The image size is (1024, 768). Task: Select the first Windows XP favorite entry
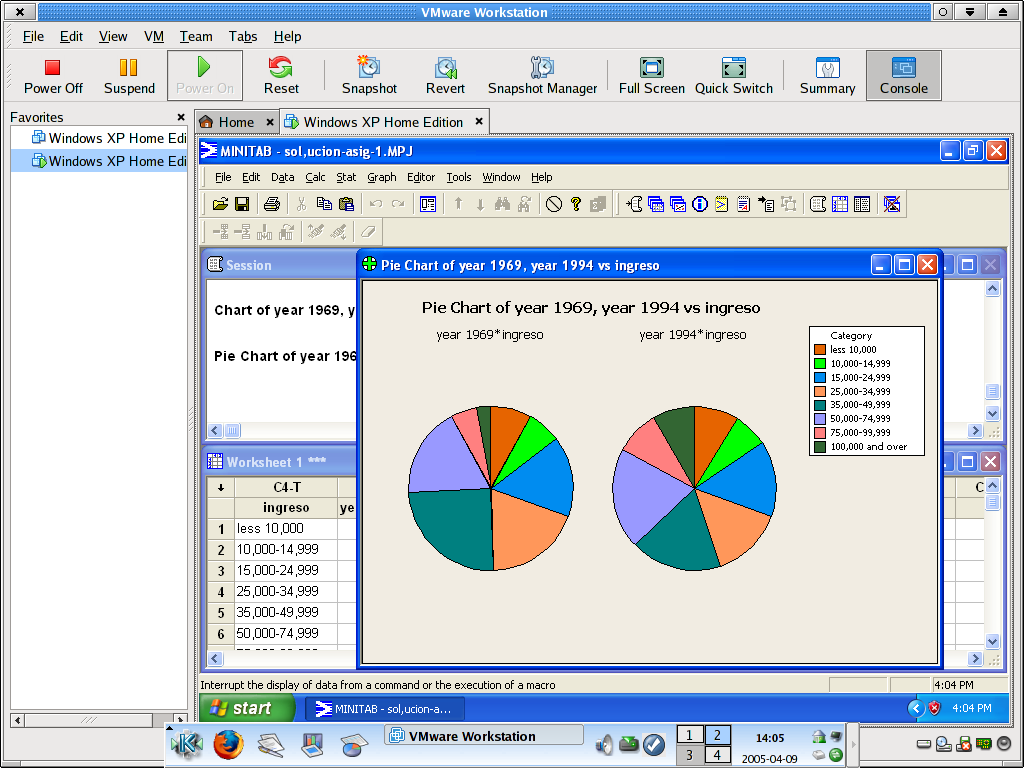(x=99, y=138)
